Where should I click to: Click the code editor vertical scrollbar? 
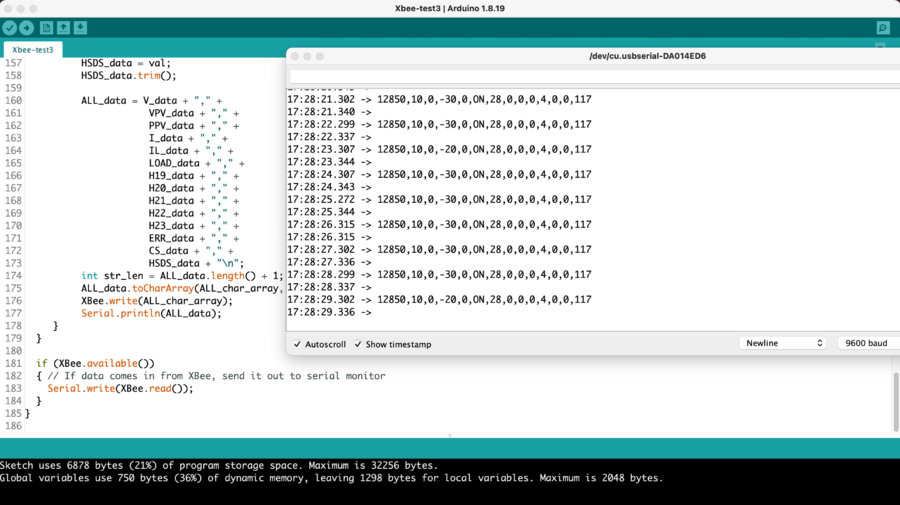pyautogui.click(x=895, y=400)
